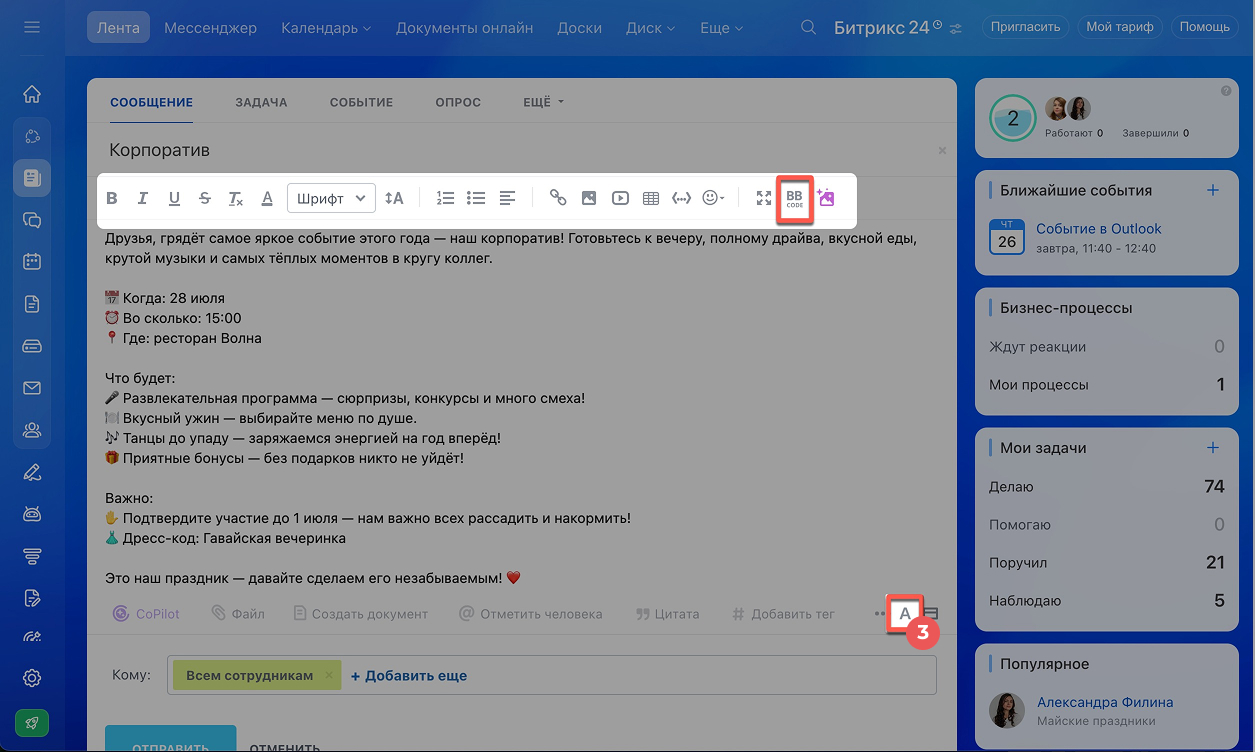1255x752 pixels.
Task: Open Мой тариф
Action: click(1120, 27)
